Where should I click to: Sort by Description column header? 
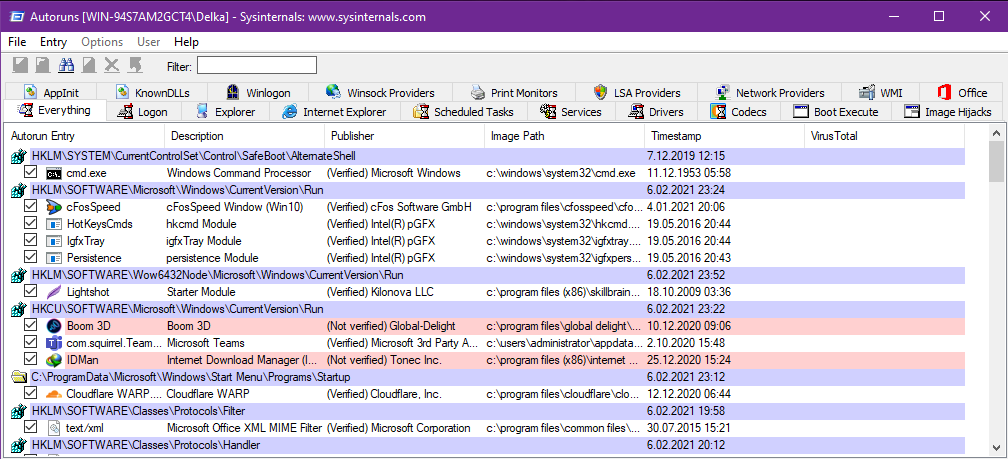tap(245, 136)
